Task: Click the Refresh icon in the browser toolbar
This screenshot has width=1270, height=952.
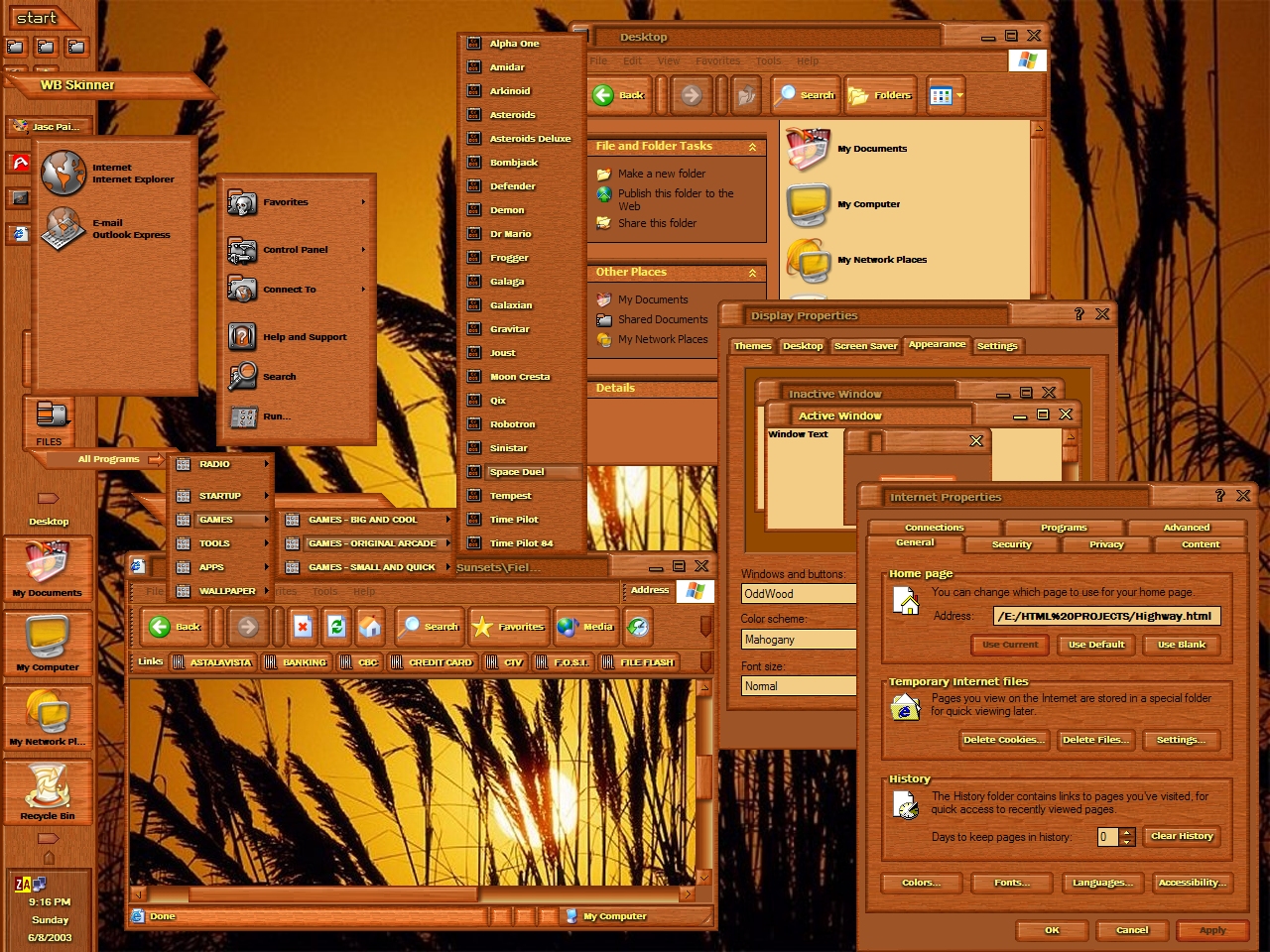Action: click(336, 627)
